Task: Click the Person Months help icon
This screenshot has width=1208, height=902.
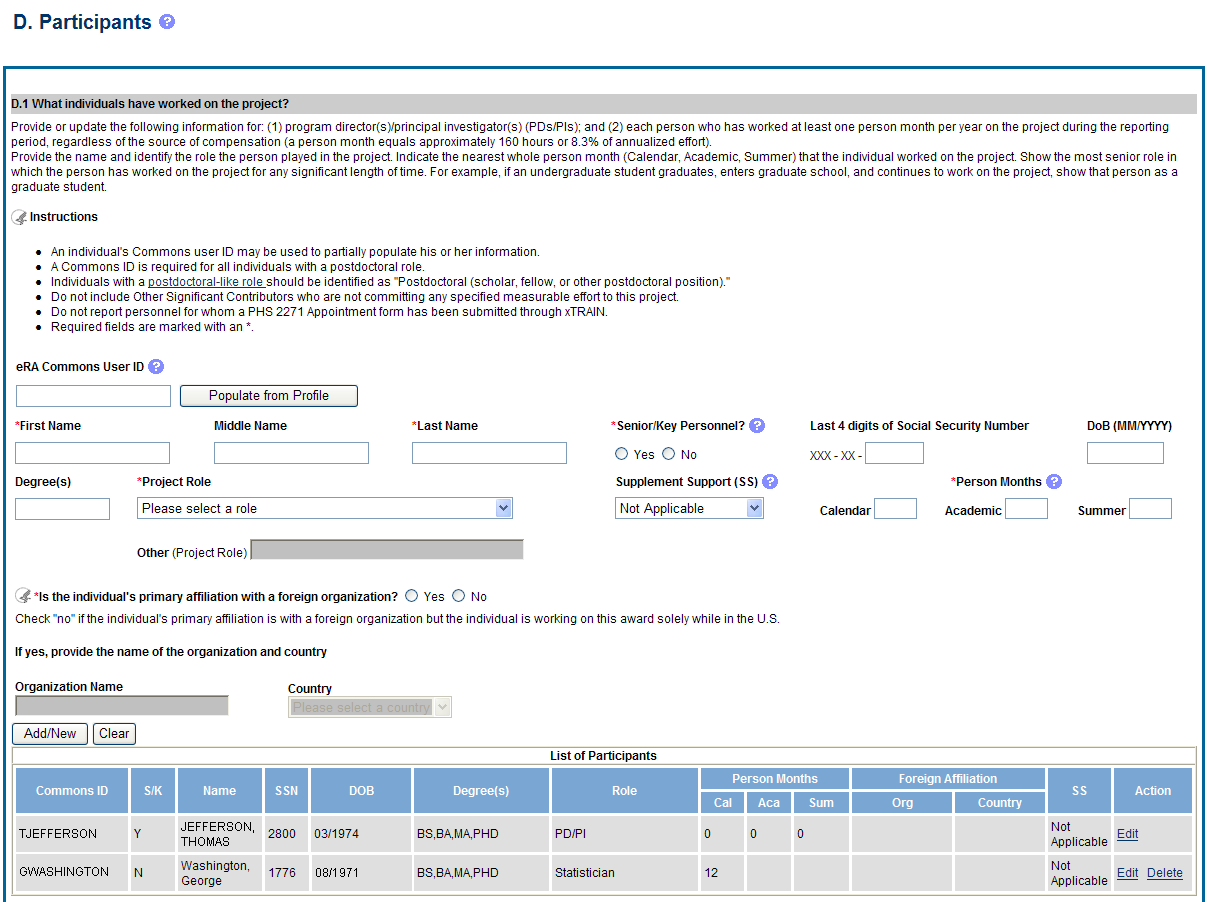Action: pyautogui.click(x=1054, y=482)
